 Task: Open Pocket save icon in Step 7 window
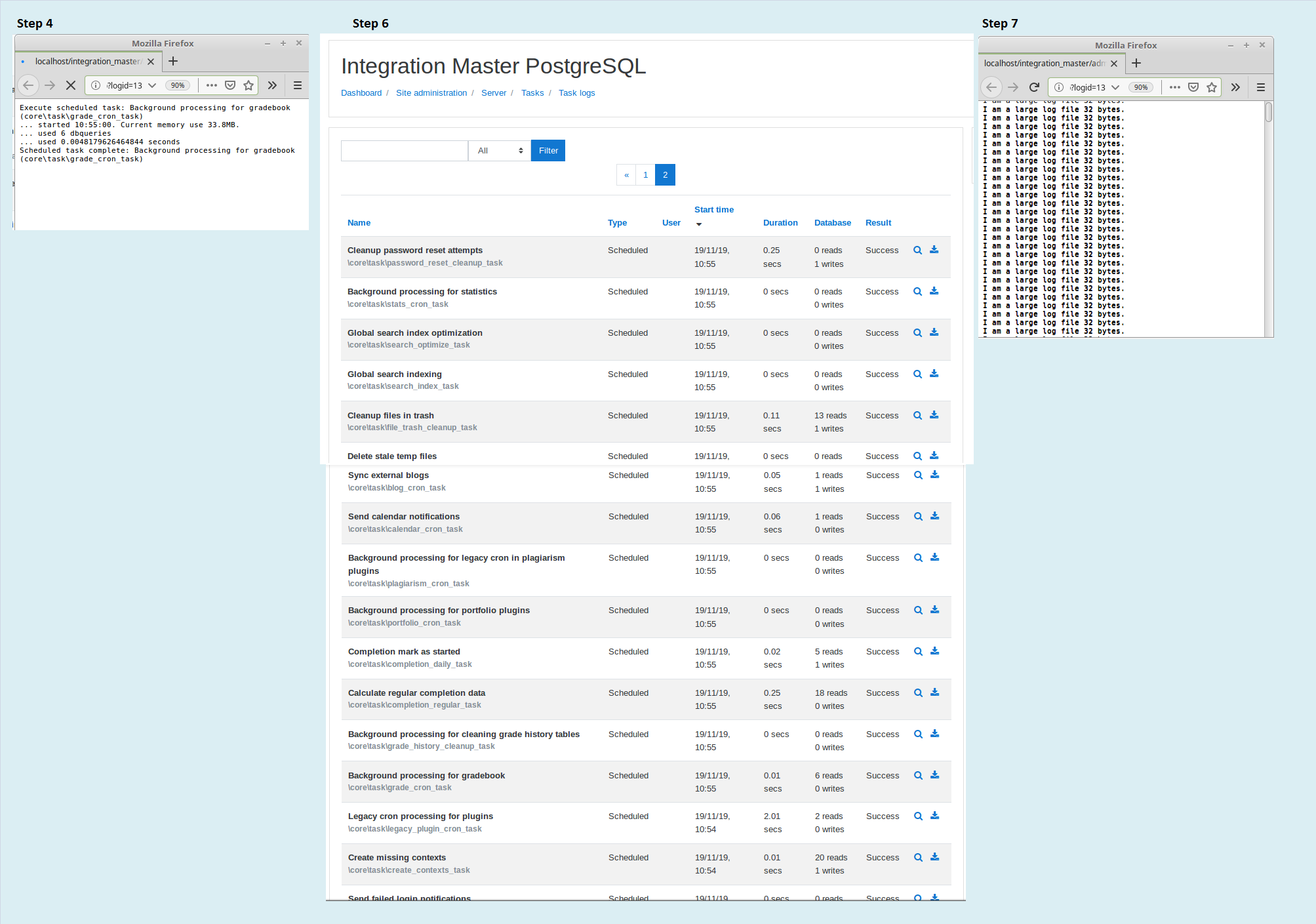pyautogui.click(x=1193, y=87)
